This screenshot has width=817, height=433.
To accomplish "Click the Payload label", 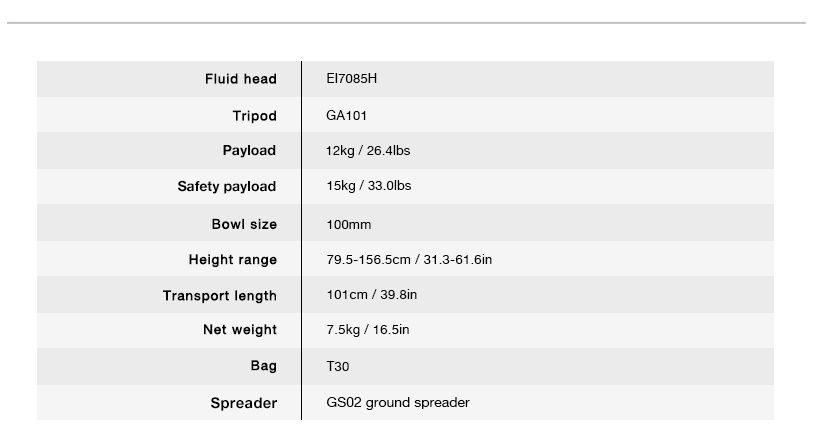I will click(x=249, y=151).
